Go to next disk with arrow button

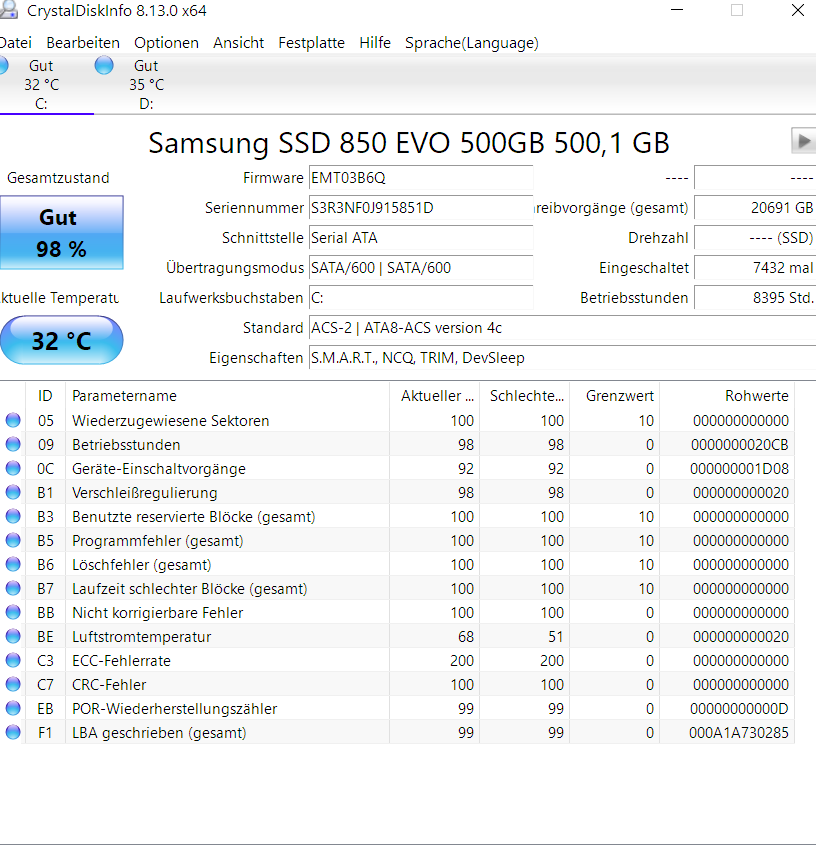803,141
